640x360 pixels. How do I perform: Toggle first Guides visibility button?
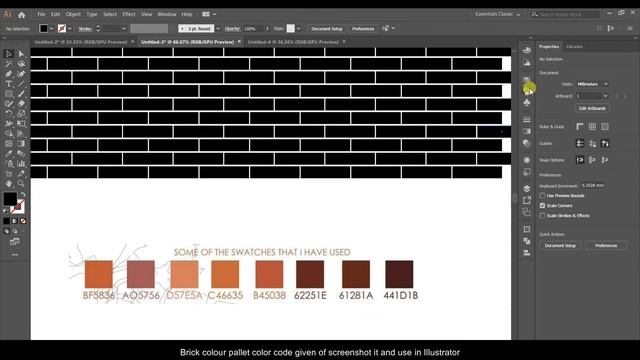pos(580,143)
